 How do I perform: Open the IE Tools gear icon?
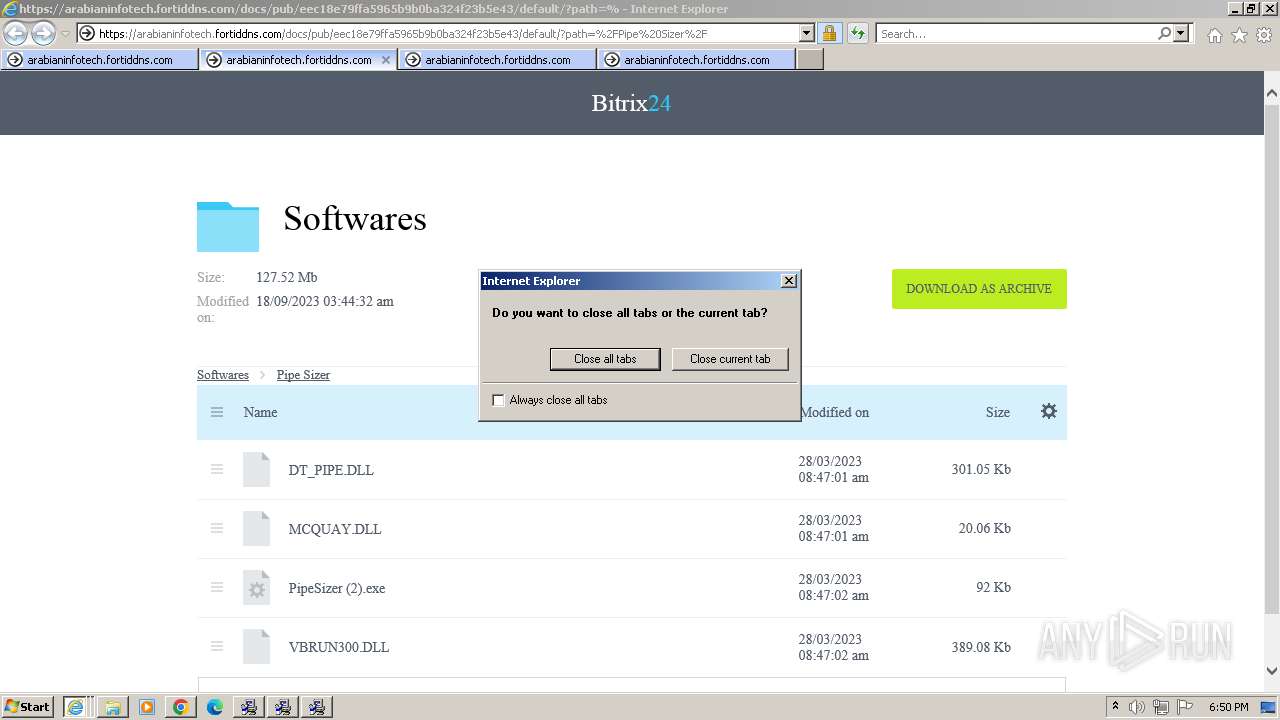pyautogui.click(x=1264, y=35)
